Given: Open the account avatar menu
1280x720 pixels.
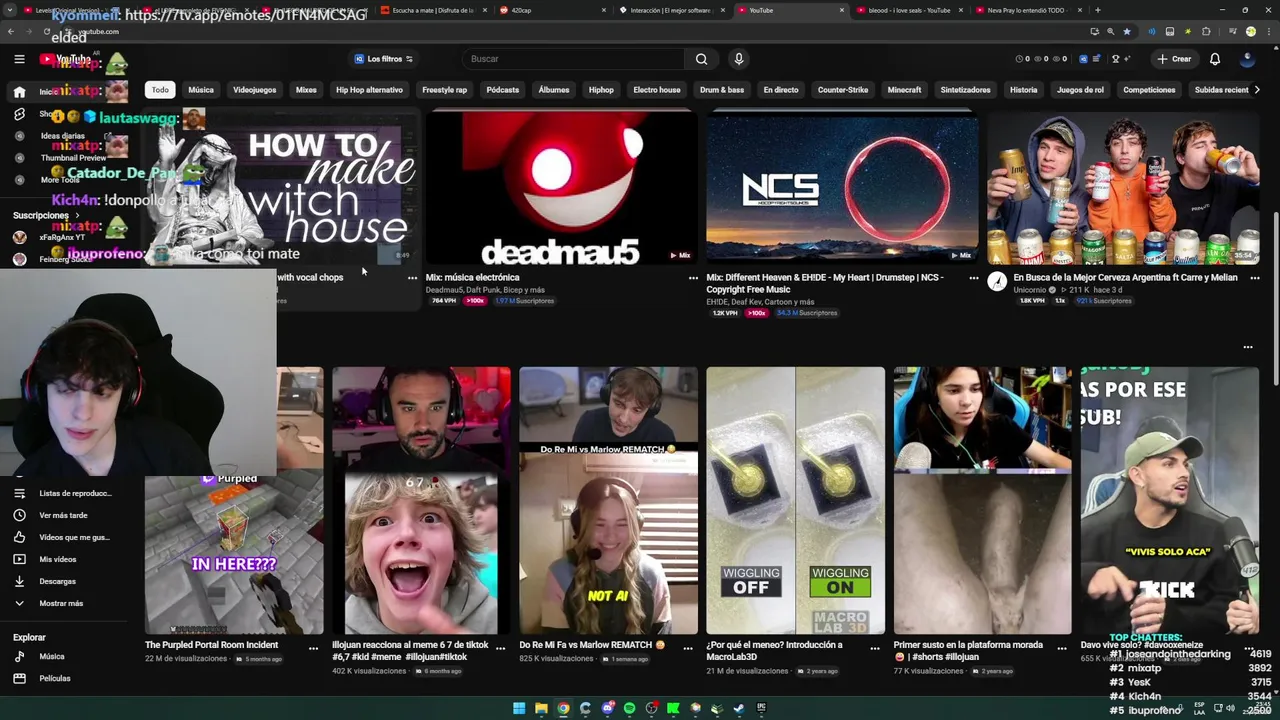Looking at the screenshot, I should (1247, 59).
